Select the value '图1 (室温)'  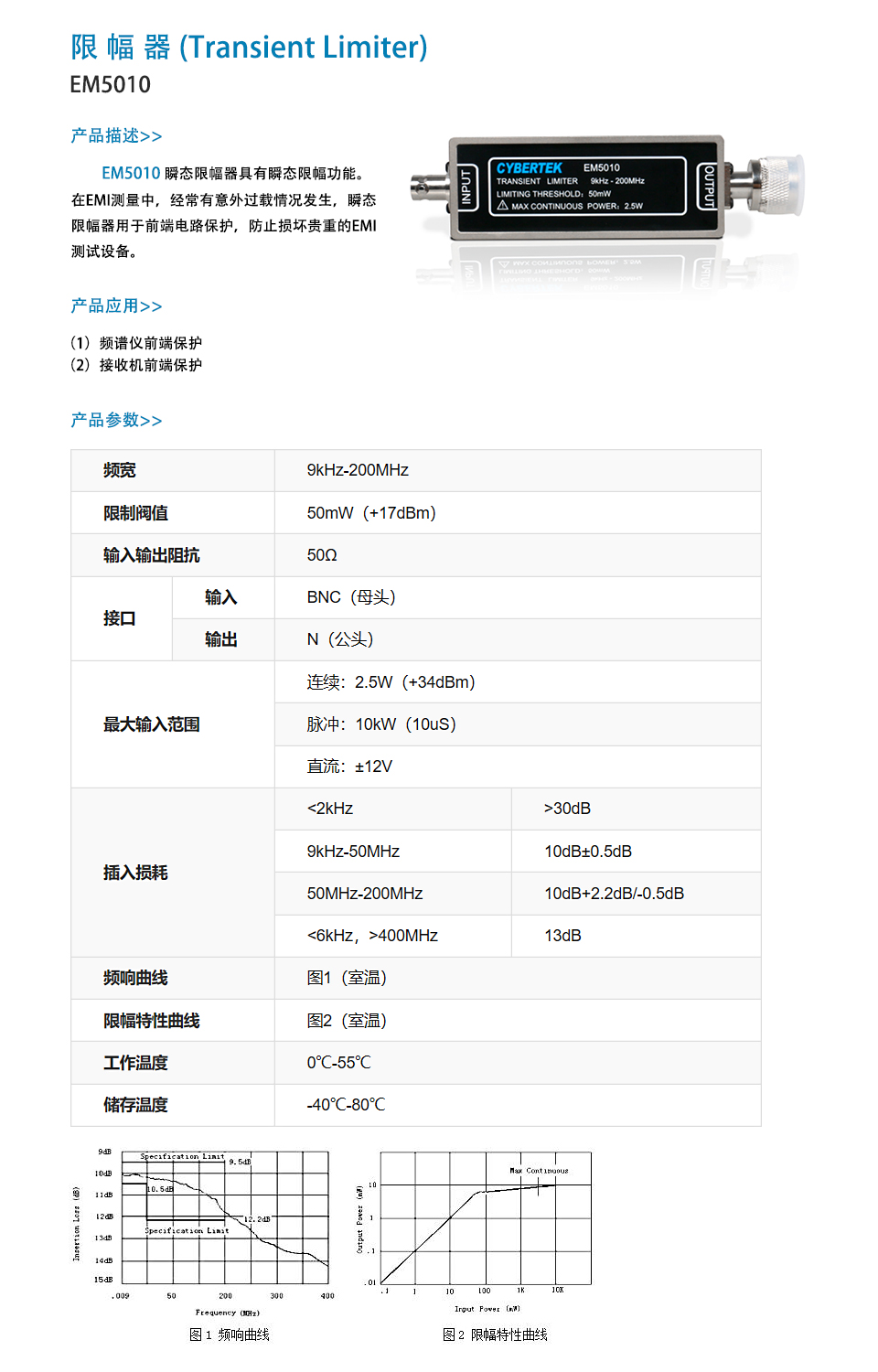point(347,978)
